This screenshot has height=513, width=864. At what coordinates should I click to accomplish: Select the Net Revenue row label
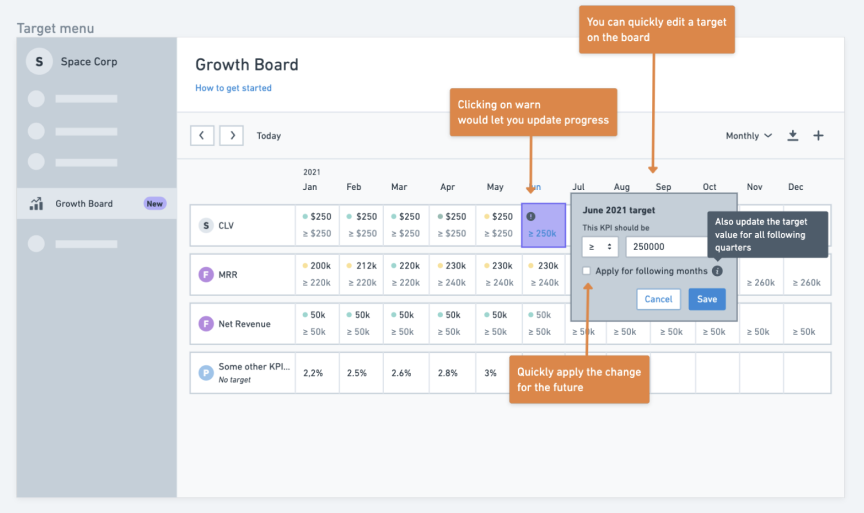(246, 323)
